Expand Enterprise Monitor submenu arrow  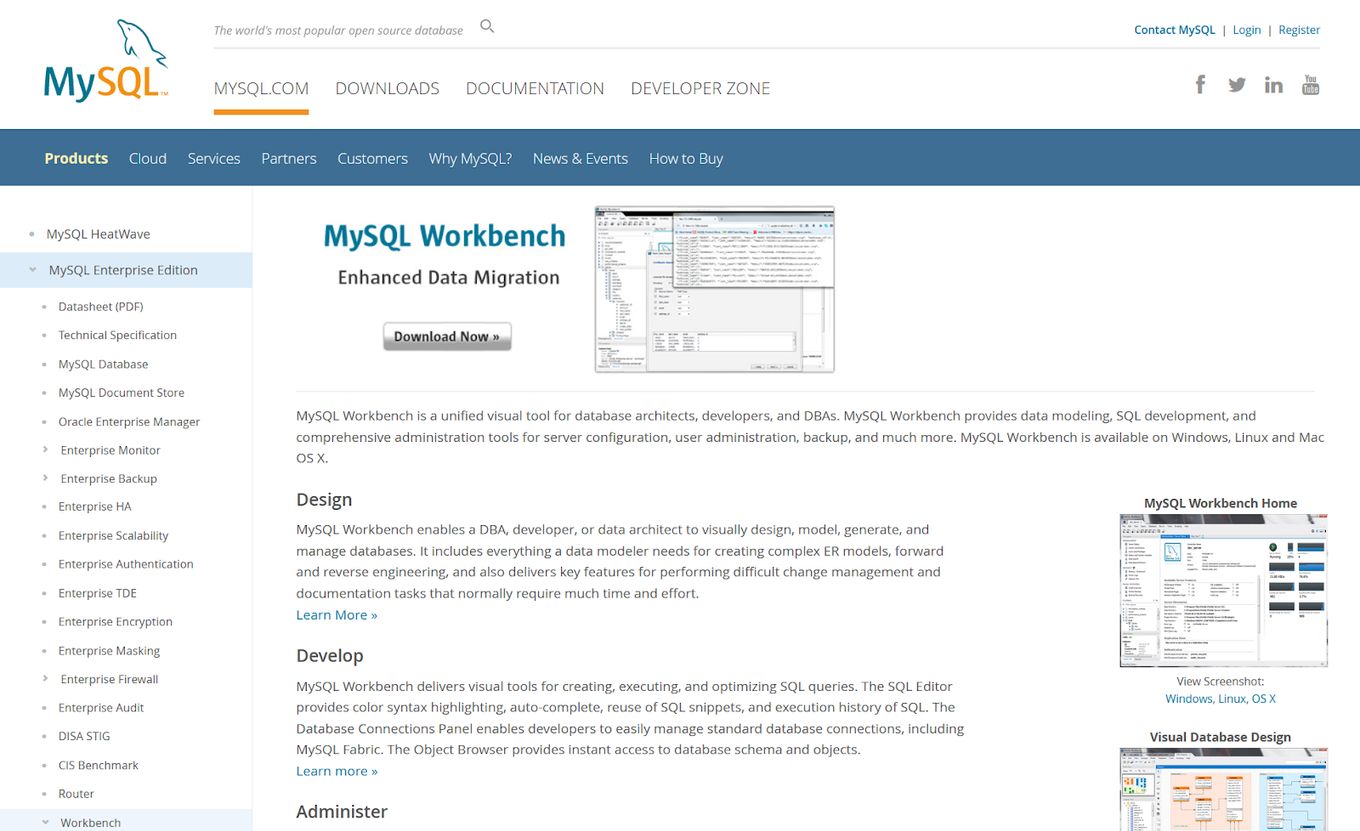[x=46, y=450]
